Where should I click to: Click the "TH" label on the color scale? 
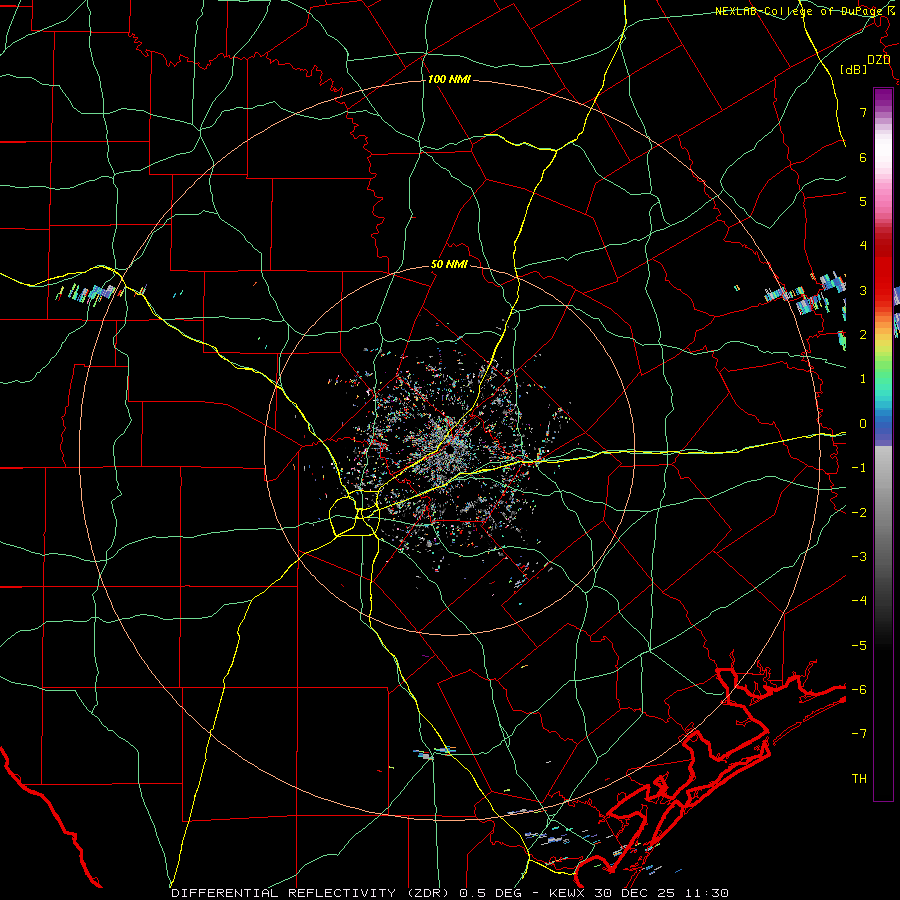point(859,778)
